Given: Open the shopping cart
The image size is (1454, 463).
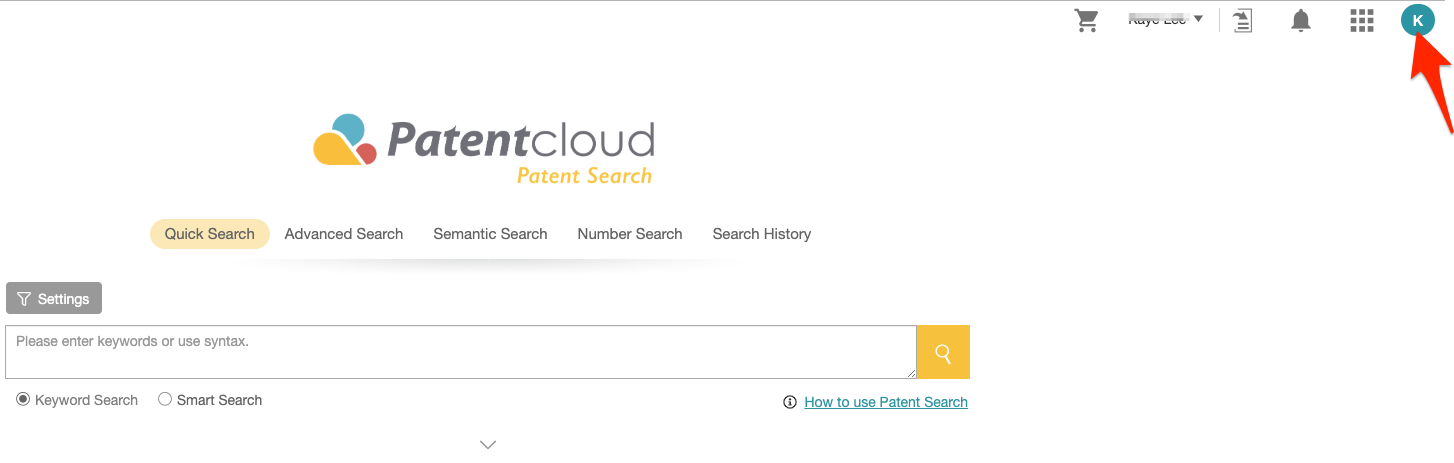Looking at the screenshot, I should click(1086, 20).
